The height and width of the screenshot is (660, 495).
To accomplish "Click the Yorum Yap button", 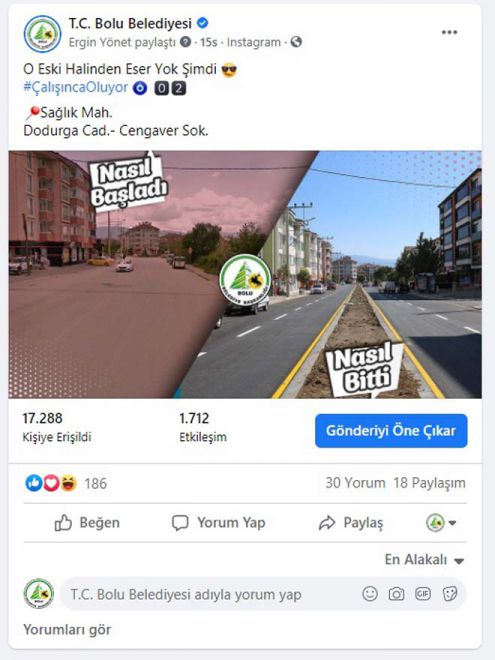I will 218,523.
